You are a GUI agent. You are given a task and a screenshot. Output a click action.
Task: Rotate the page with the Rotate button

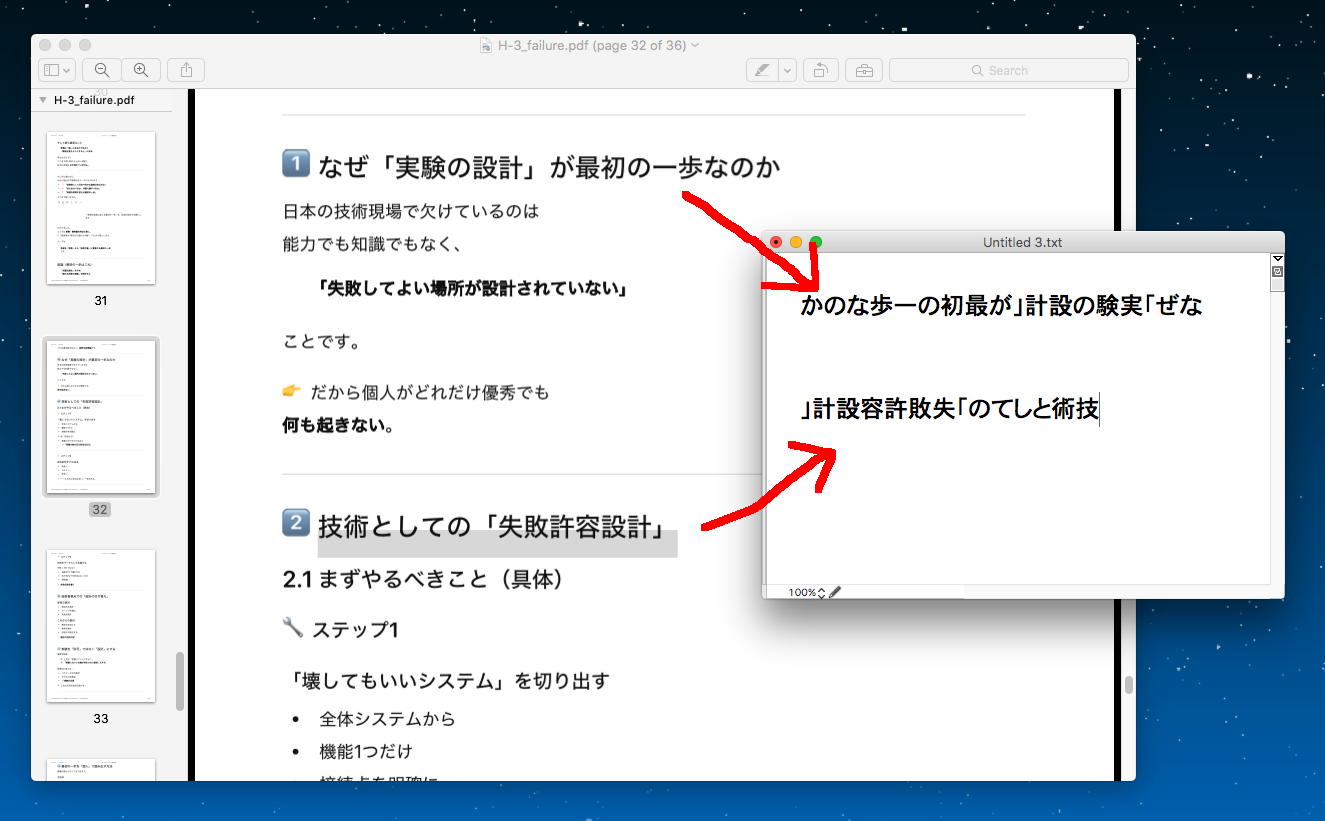pyautogui.click(x=820, y=70)
